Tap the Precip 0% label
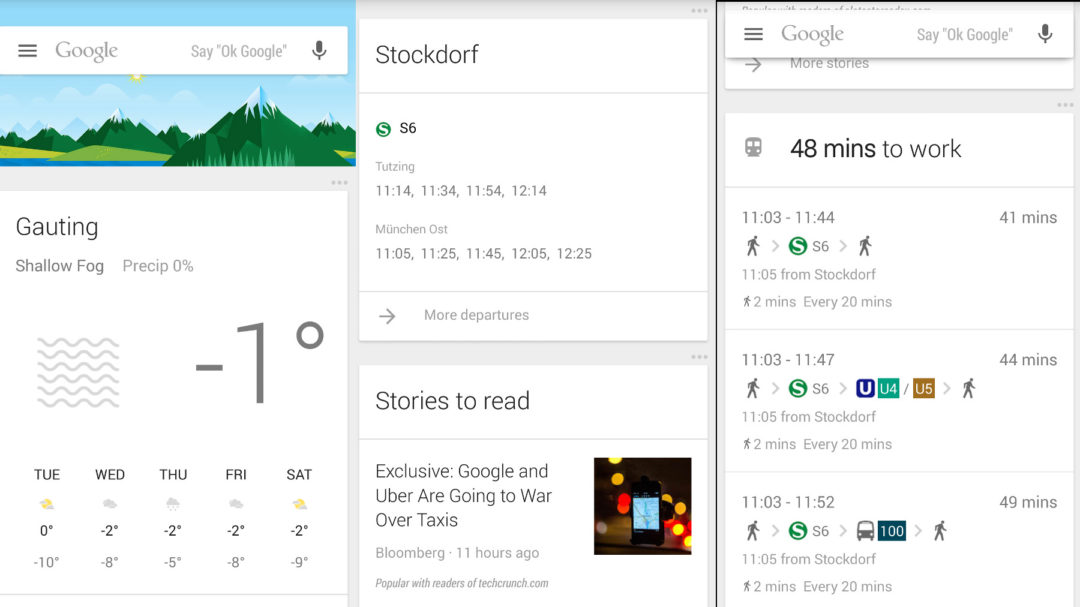1080x607 pixels. point(158,266)
